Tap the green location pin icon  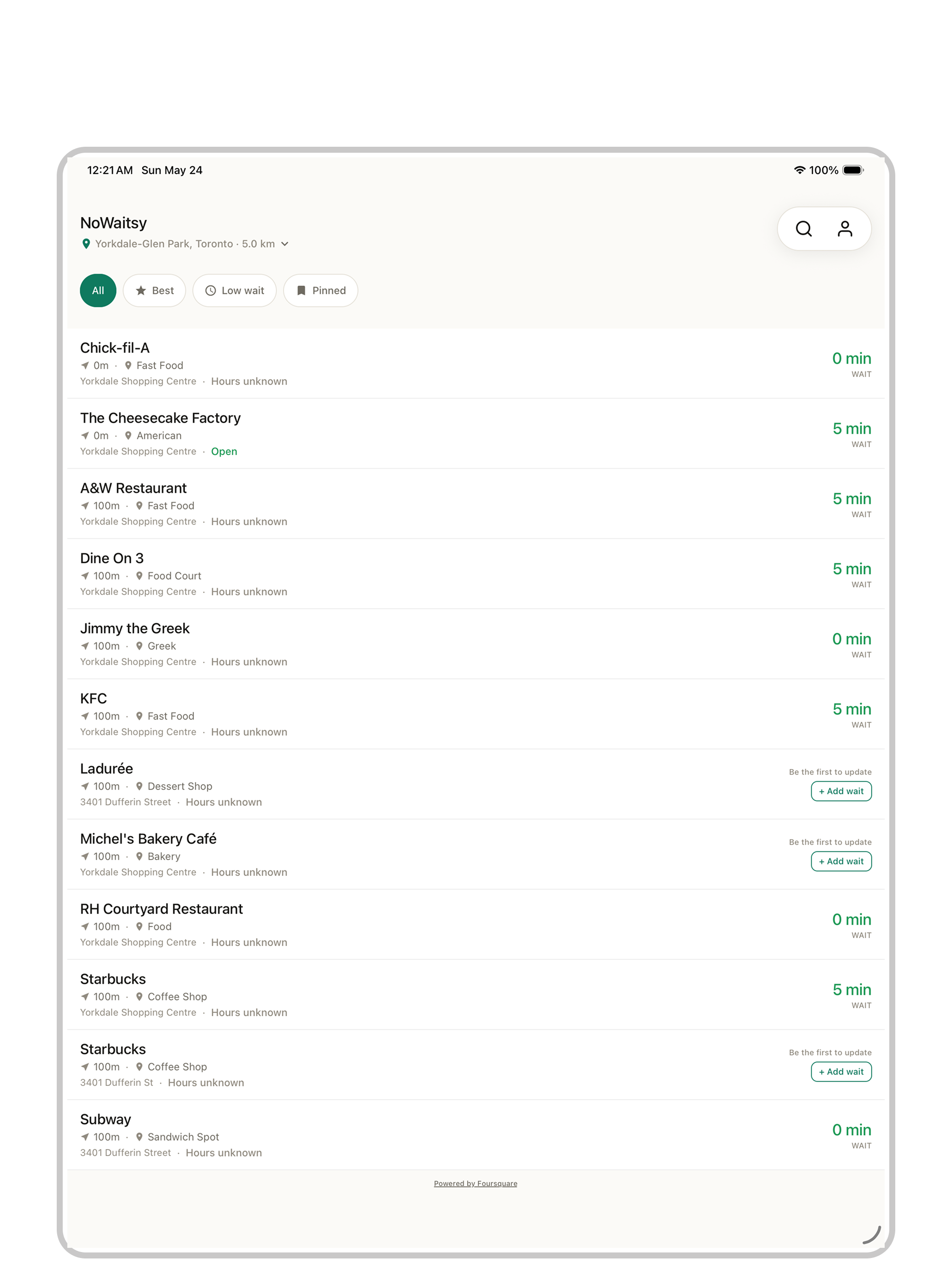click(x=86, y=244)
